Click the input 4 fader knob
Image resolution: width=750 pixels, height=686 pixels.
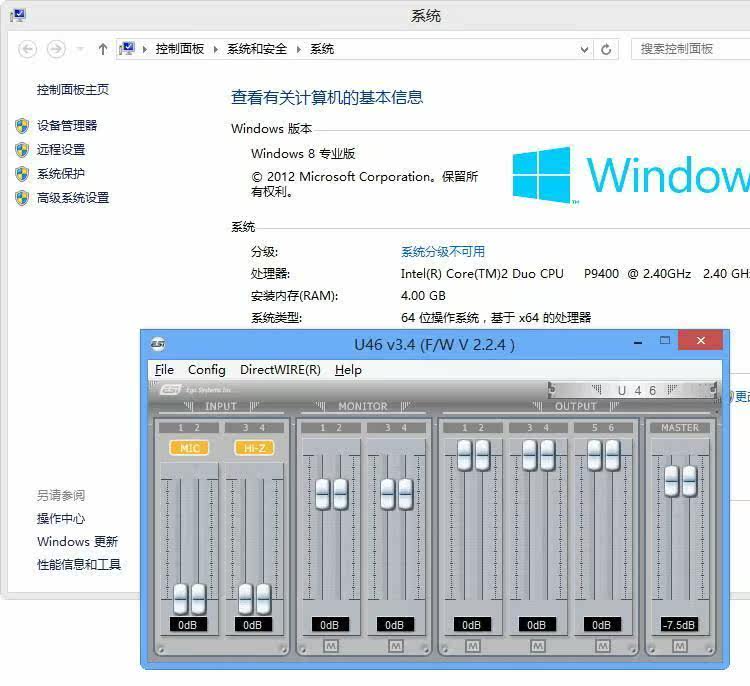click(x=263, y=598)
